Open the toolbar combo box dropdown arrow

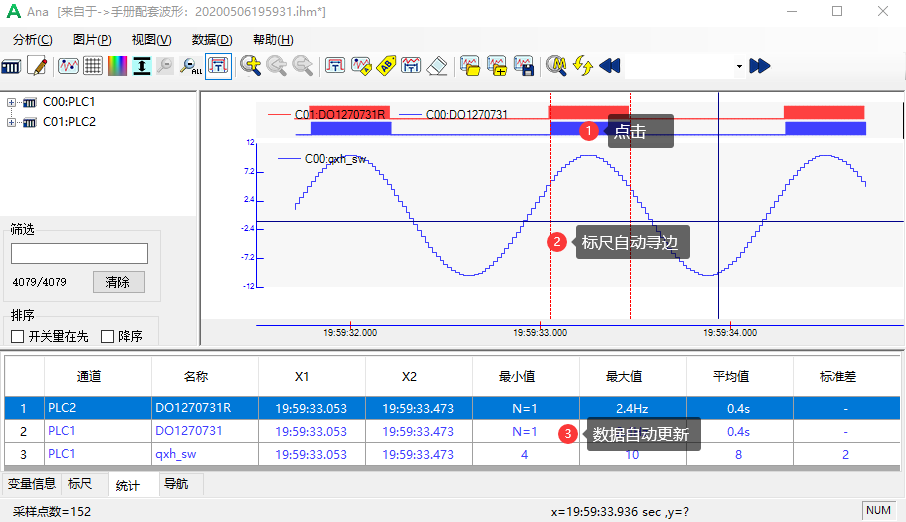739,66
